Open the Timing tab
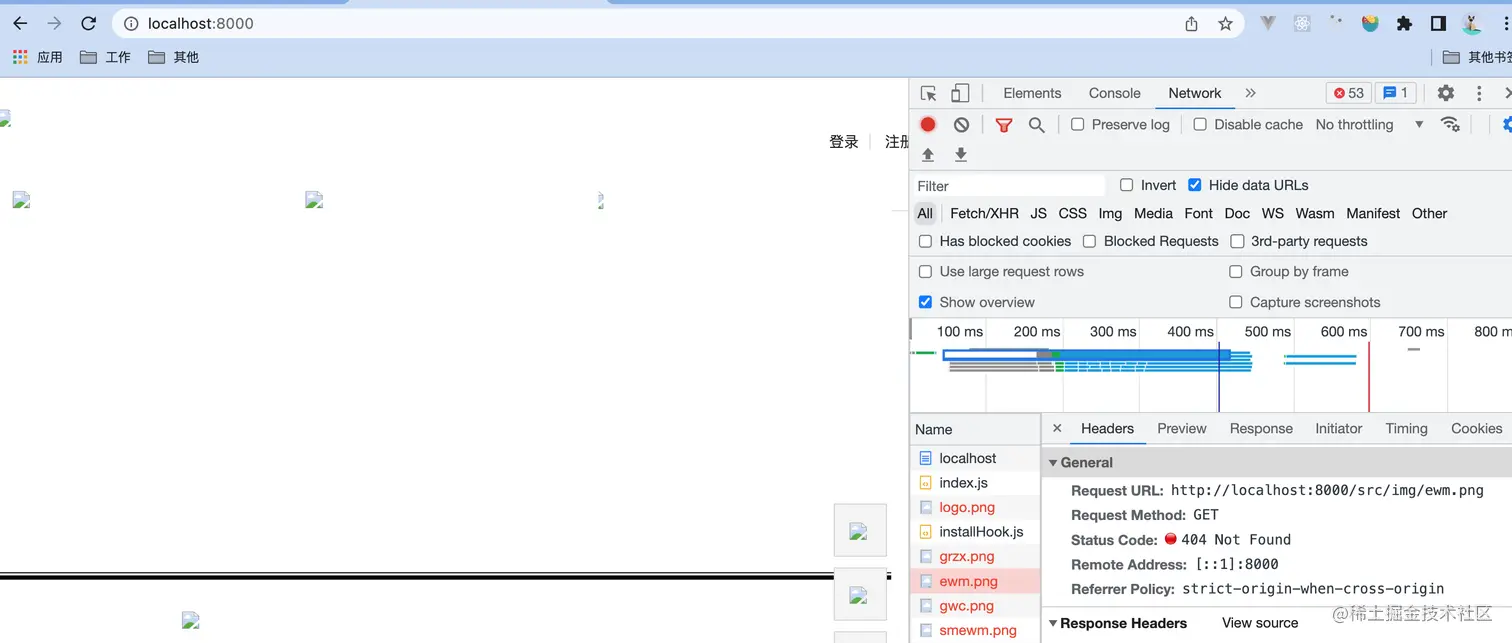1512x643 pixels. tap(1406, 428)
